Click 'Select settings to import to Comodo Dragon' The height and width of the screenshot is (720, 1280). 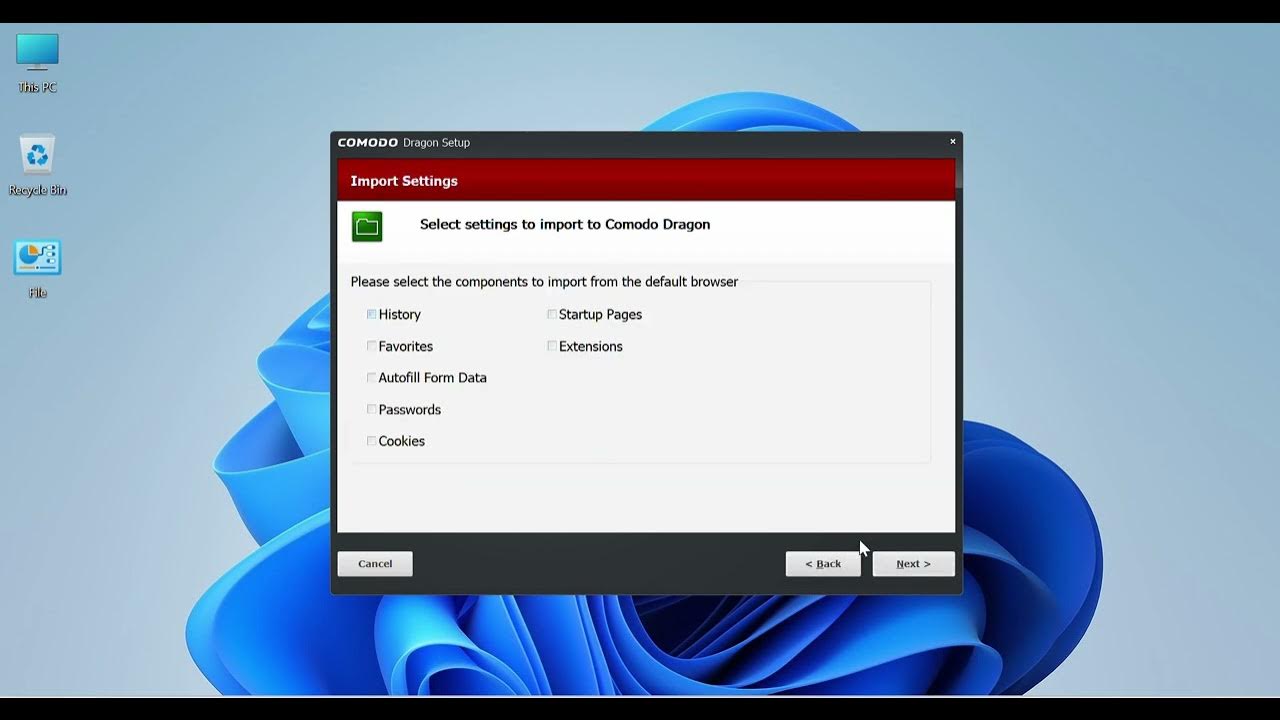[x=565, y=224]
